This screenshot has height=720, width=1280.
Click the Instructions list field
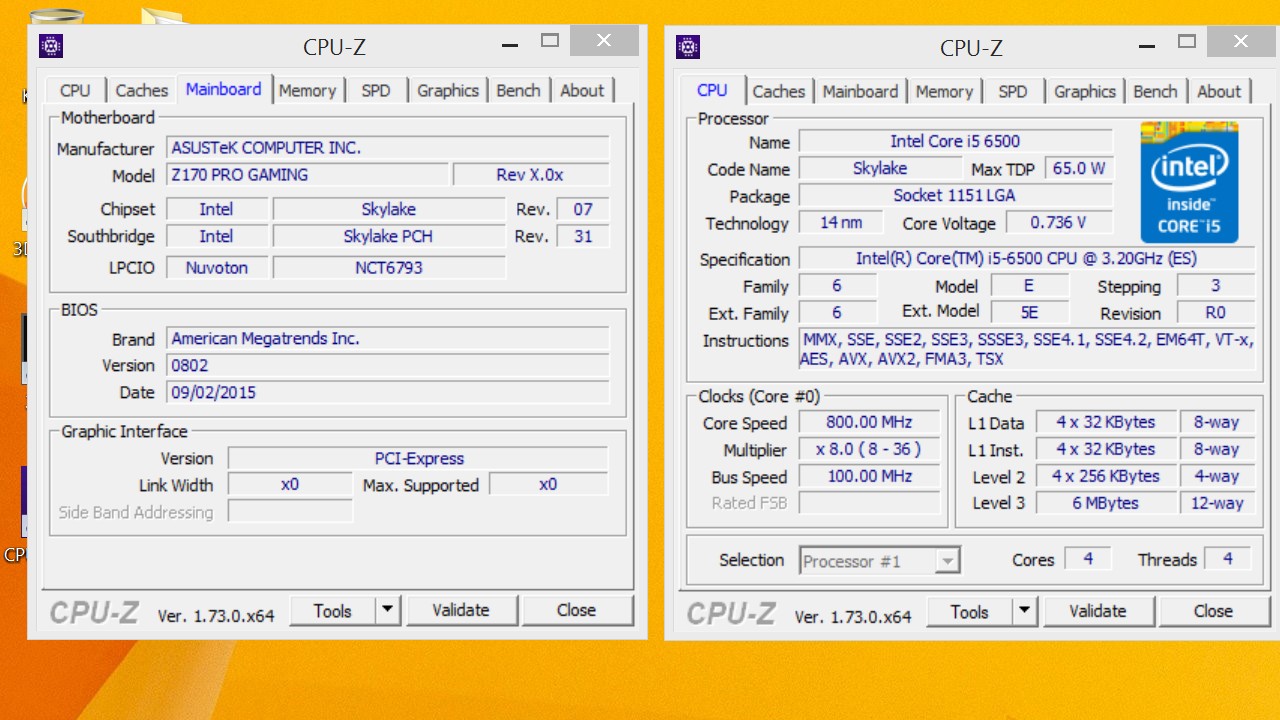(x=1027, y=350)
